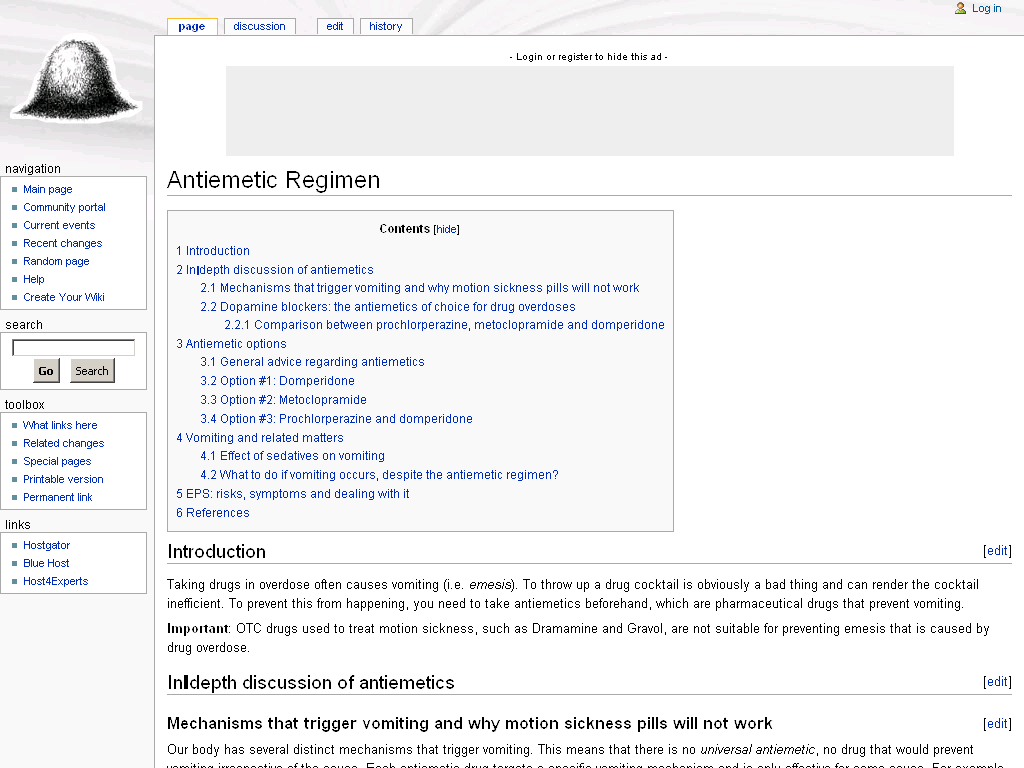The width and height of the screenshot is (1024, 768).
Task: Jump to 3.2 Option #1: Domperidone
Action: (278, 381)
